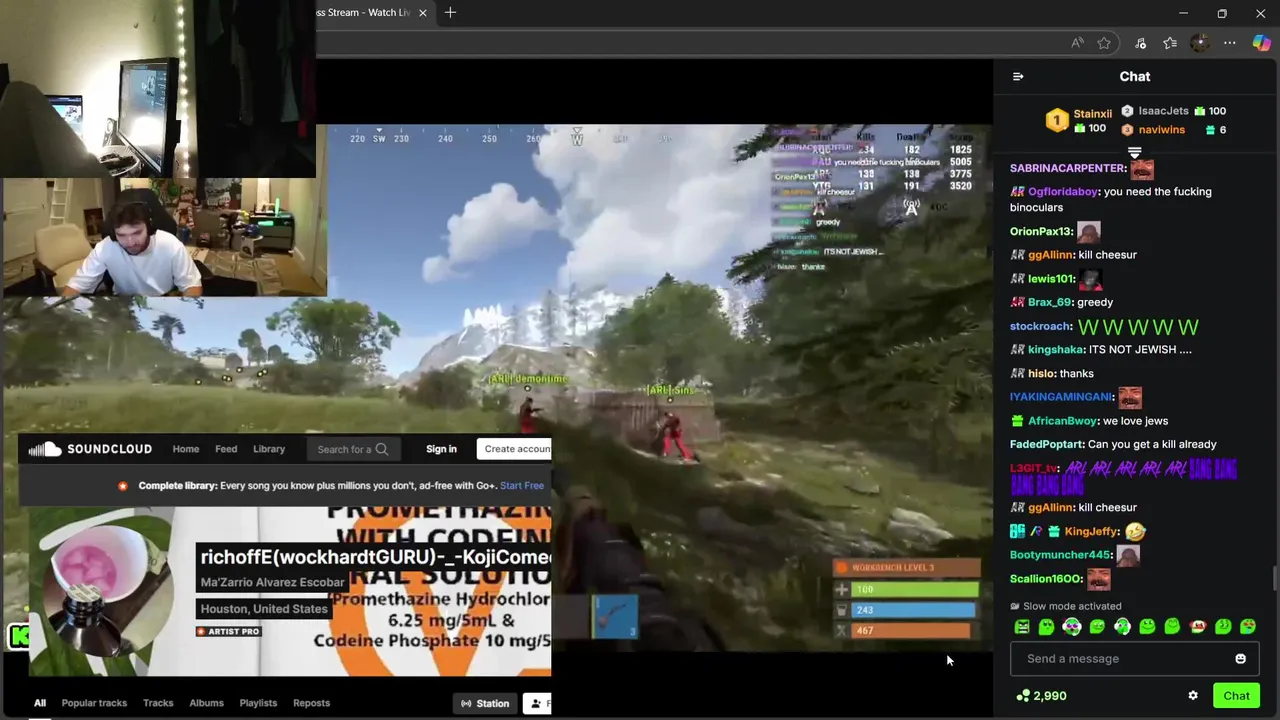1280x720 pixels.
Task: Open naviwins gifter profile
Action: [x=1161, y=130]
